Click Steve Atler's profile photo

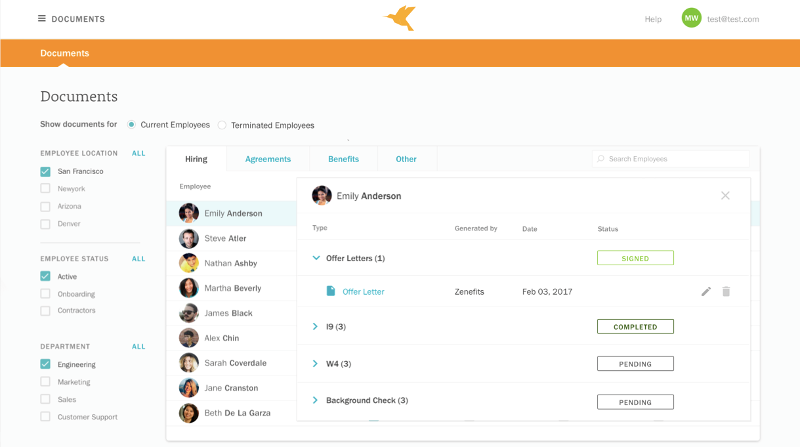pyautogui.click(x=189, y=238)
